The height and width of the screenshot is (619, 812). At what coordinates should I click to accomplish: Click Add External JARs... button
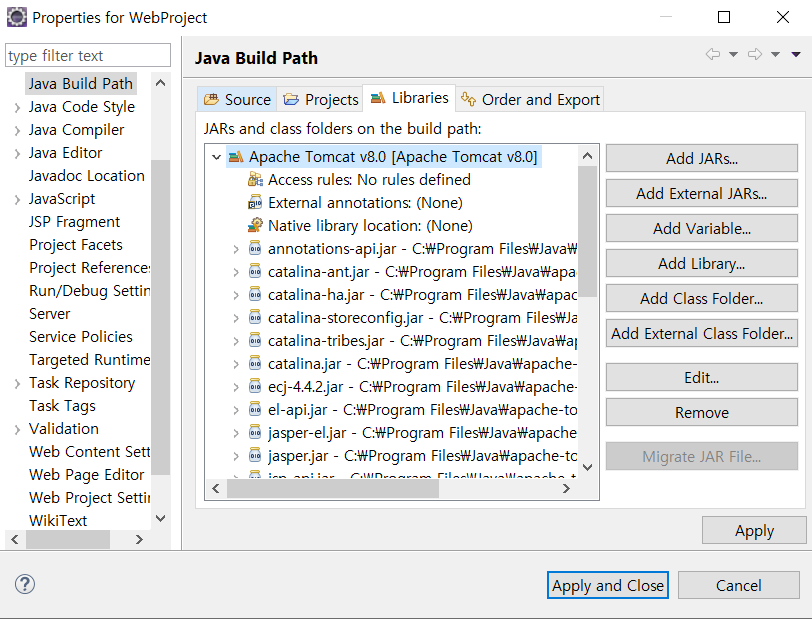[702, 193]
